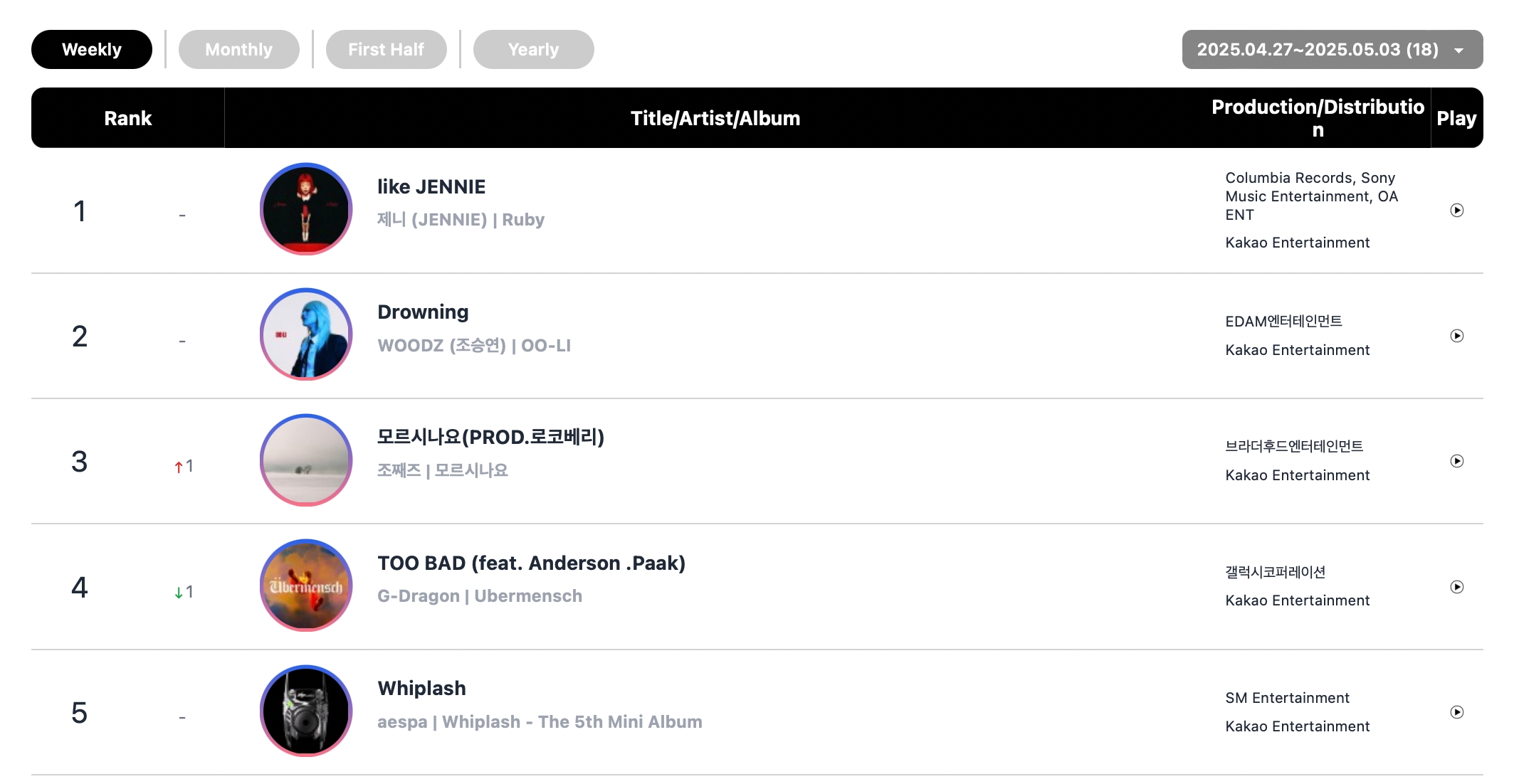The height and width of the screenshot is (784, 1519).
Task: Click the Whiplash song title
Action: tap(421, 688)
